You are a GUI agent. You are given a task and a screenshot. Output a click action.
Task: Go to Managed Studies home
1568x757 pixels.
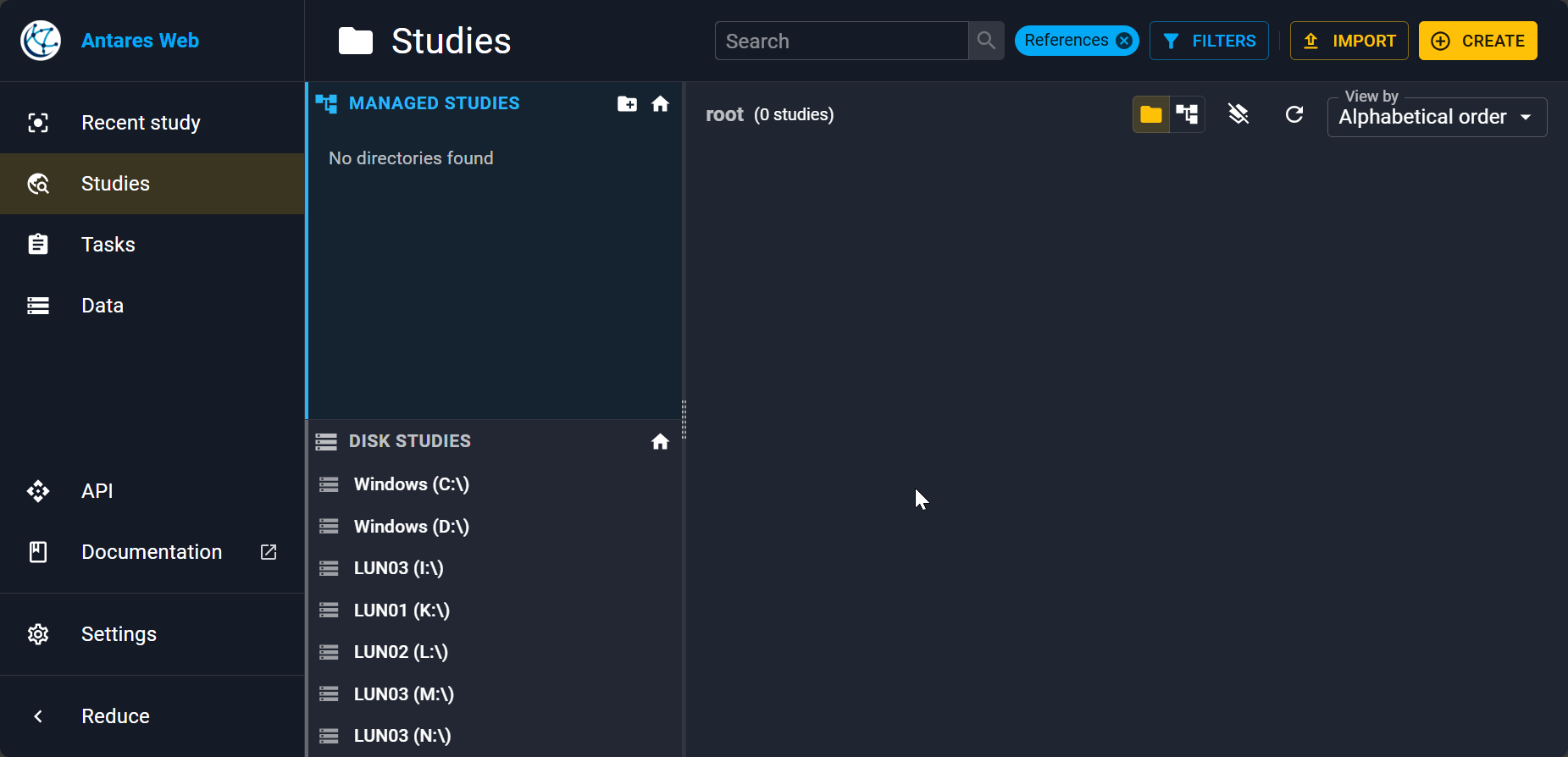pos(660,103)
